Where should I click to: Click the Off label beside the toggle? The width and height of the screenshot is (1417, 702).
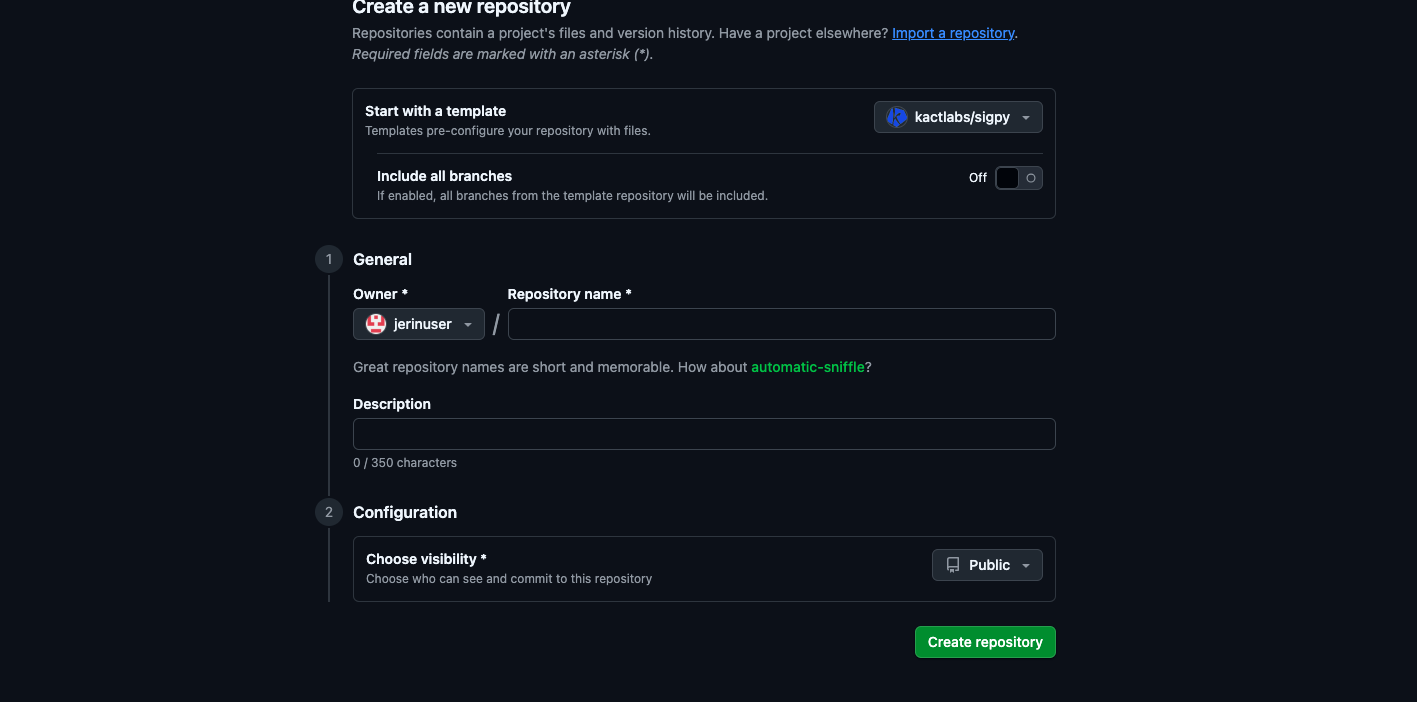pyautogui.click(x=977, y=178)
